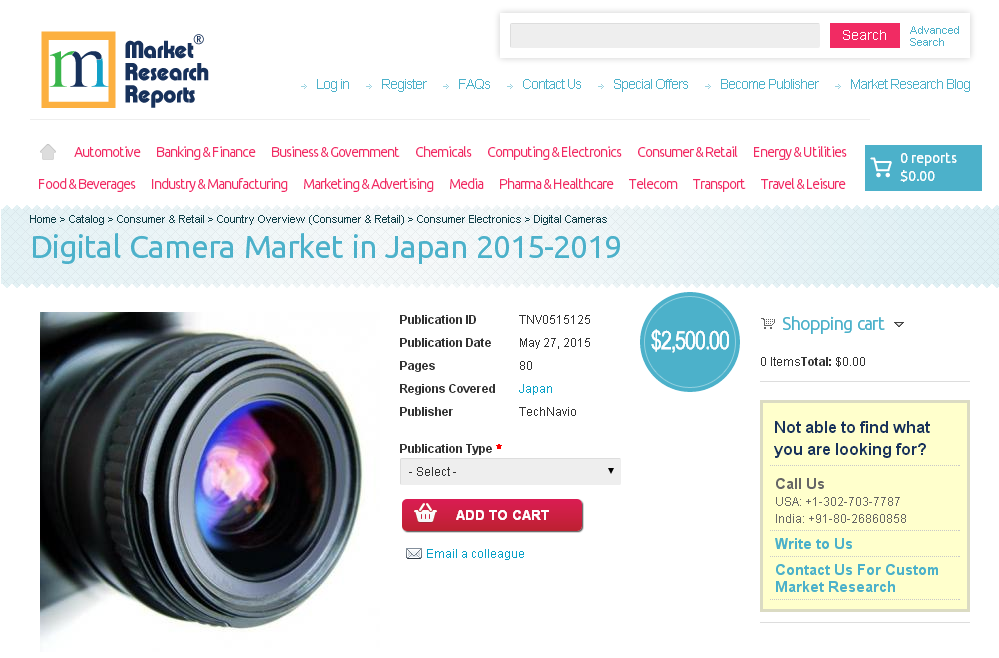999x658 pixels.
Task: Open Advanced Search
Action: click(x=934, y=35)
